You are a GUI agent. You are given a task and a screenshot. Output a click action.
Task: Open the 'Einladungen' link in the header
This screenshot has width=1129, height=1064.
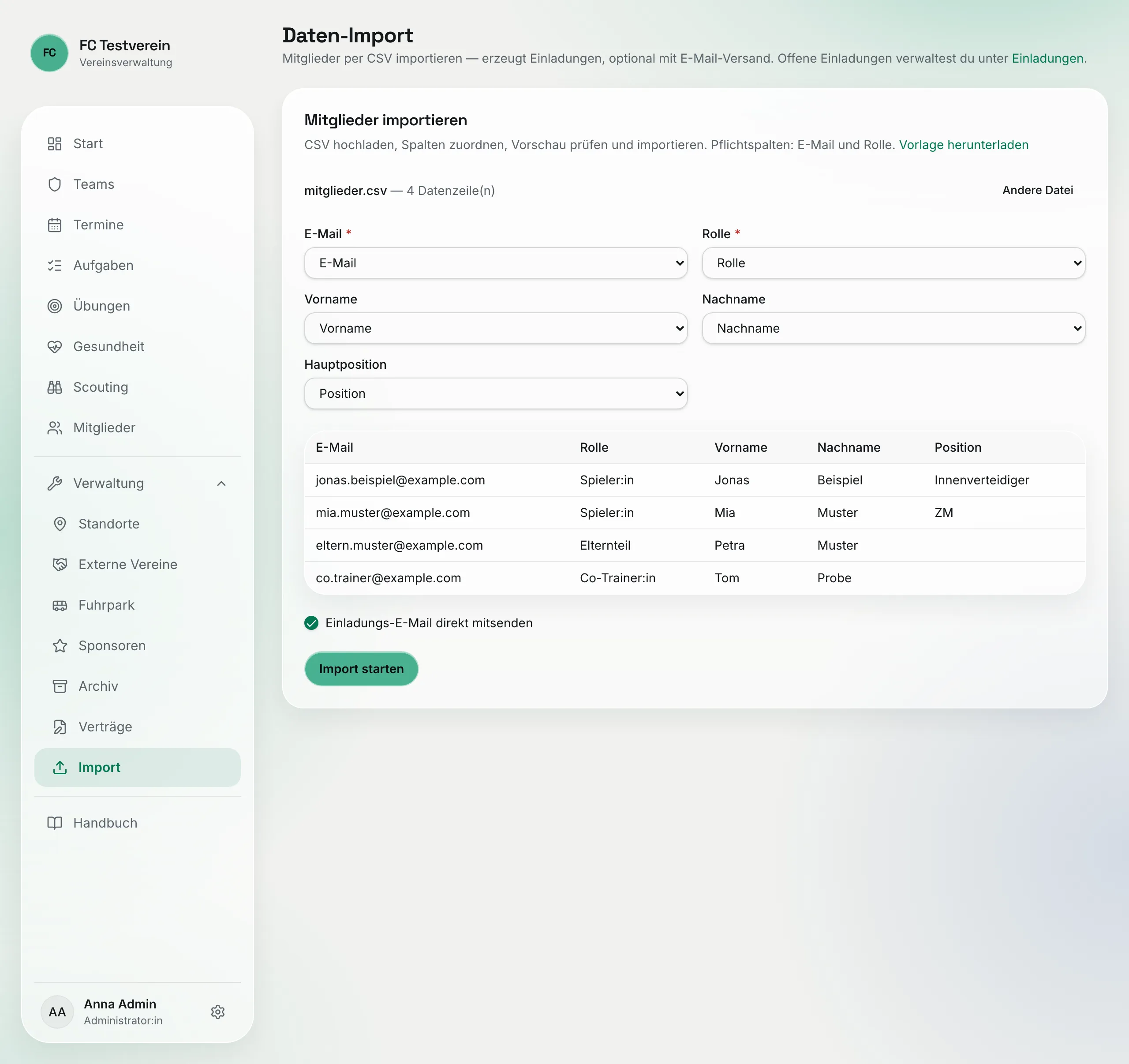pos(1047,59)
